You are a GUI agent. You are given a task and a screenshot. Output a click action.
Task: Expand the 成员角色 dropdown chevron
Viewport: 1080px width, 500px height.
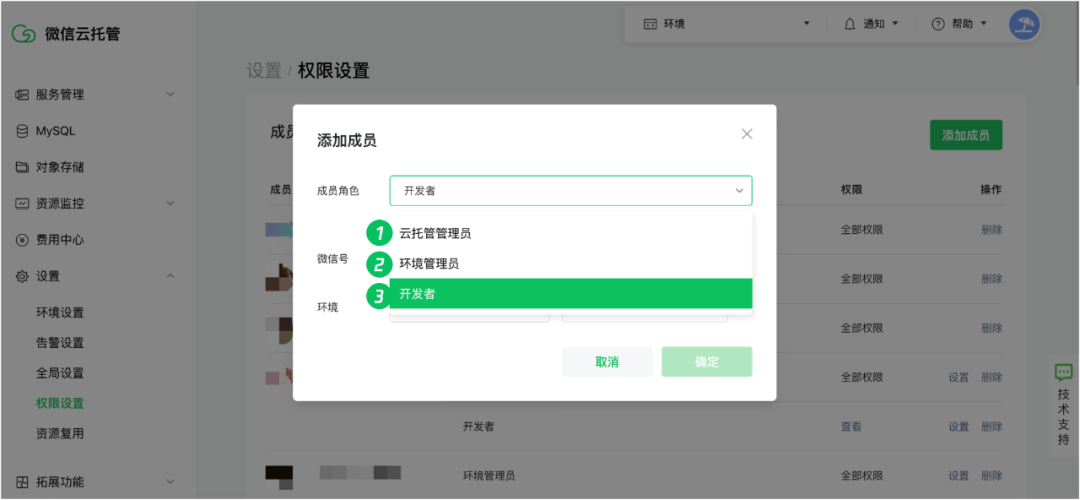pos(739,191)
